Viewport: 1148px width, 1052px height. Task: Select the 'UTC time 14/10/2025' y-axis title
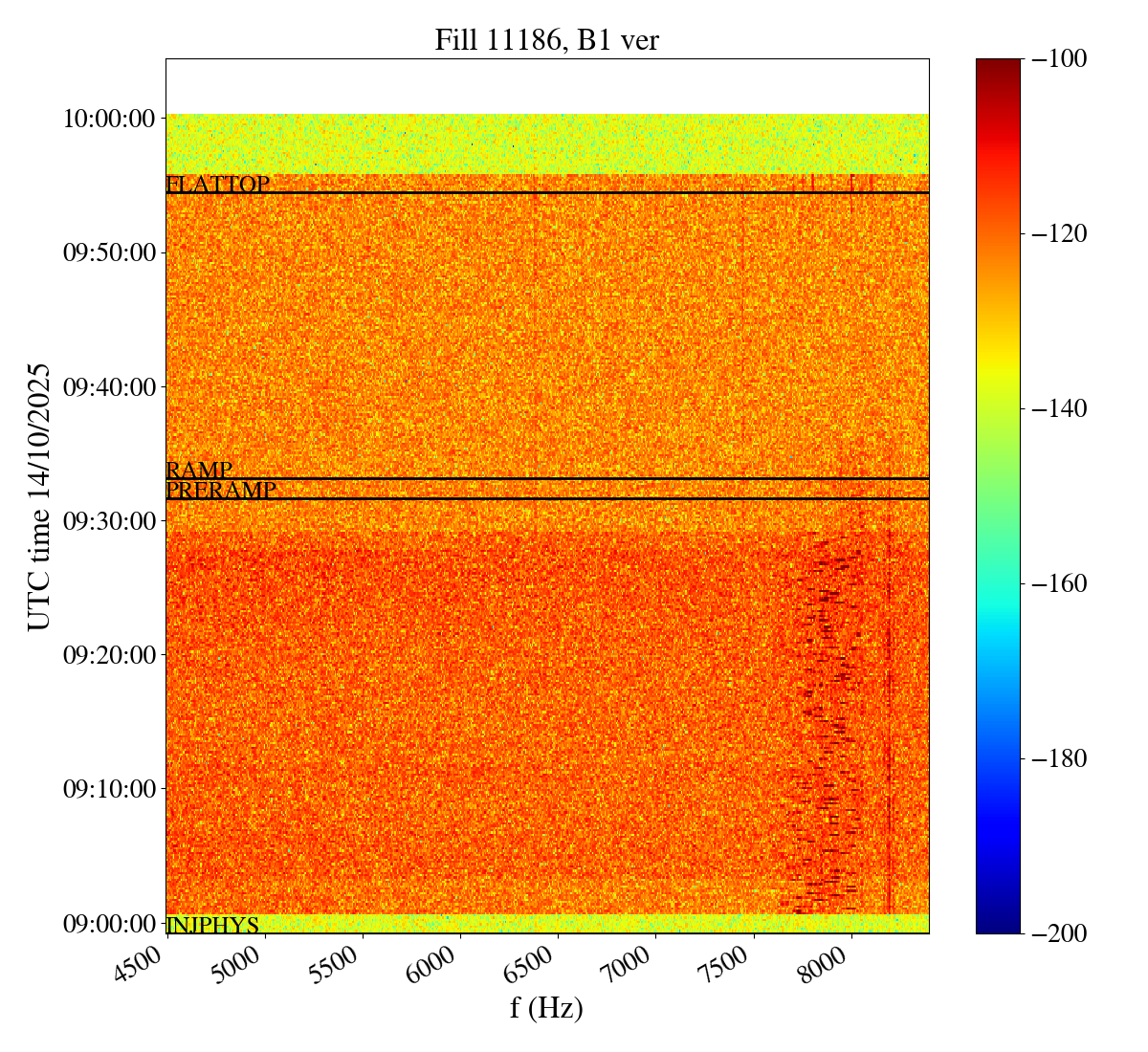point(39,496)
